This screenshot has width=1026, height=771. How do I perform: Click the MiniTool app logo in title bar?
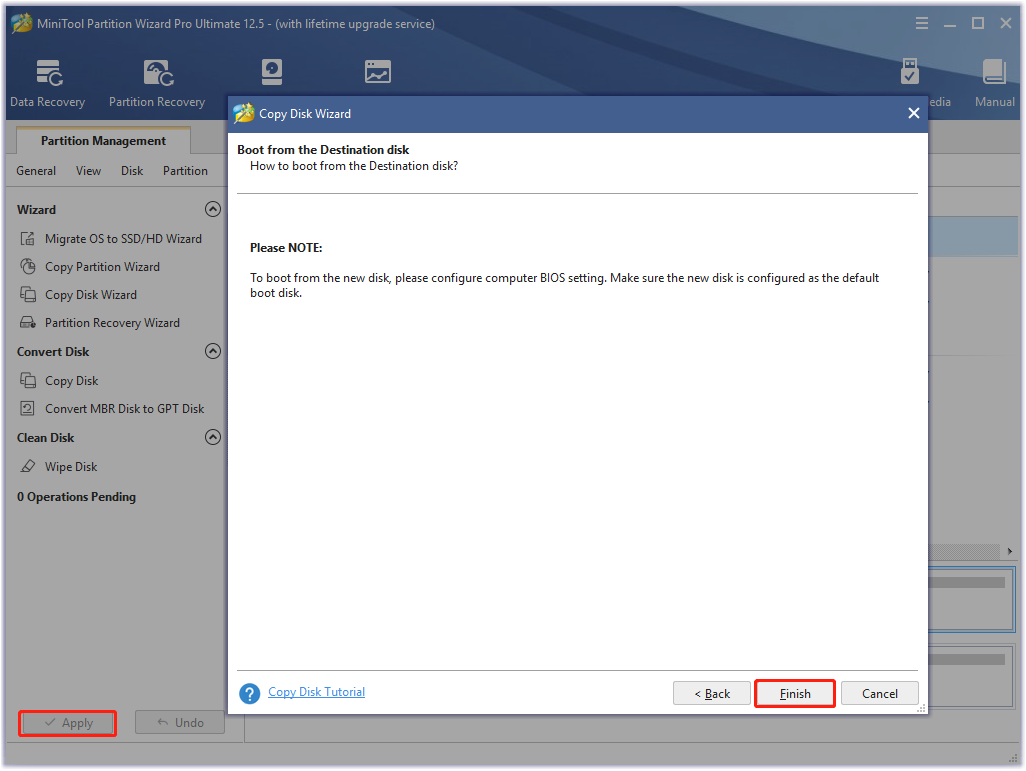pos(22,24)
